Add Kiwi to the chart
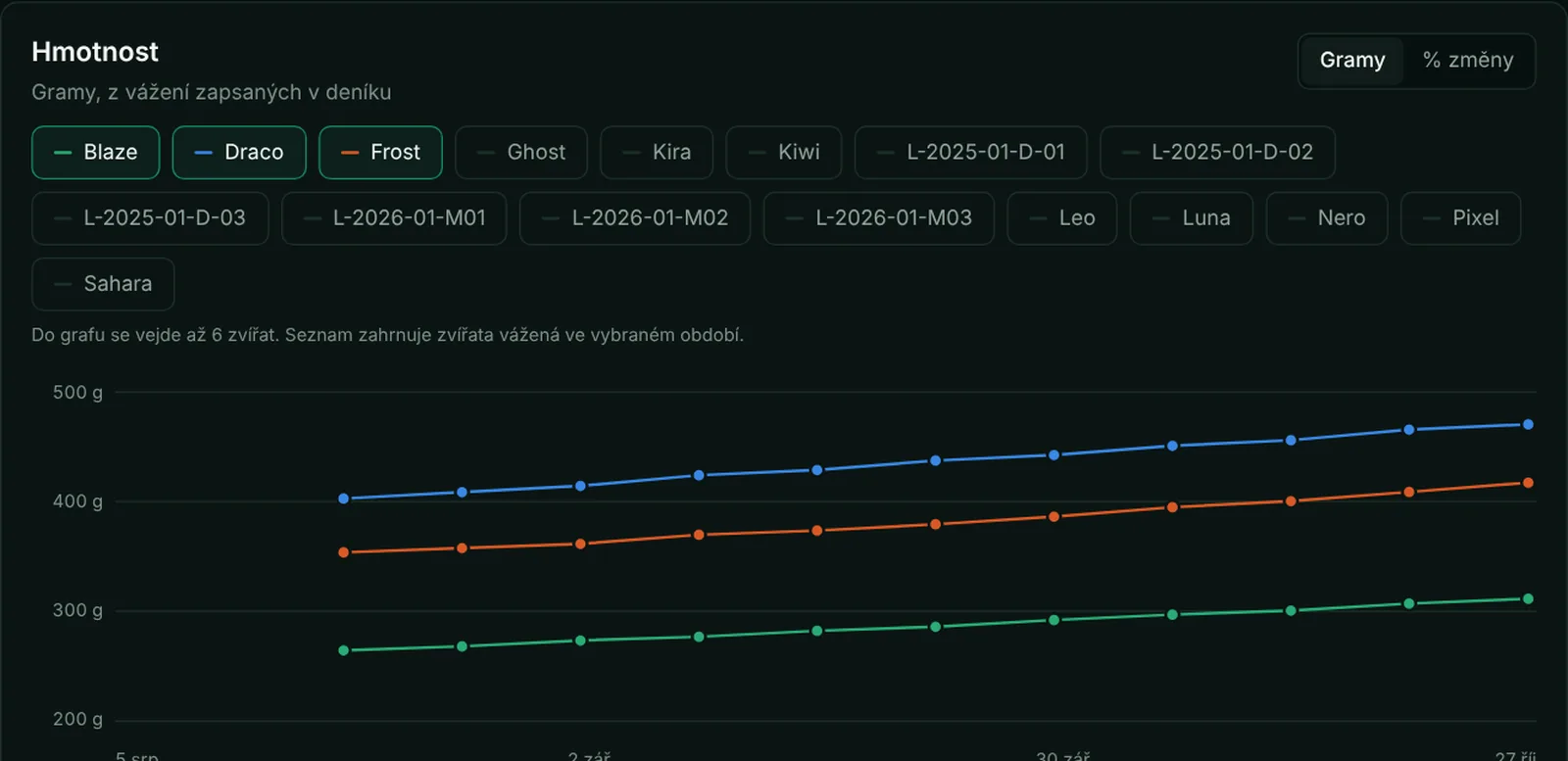The height and width of the screenshot is (761, 1568). [784, 153]
